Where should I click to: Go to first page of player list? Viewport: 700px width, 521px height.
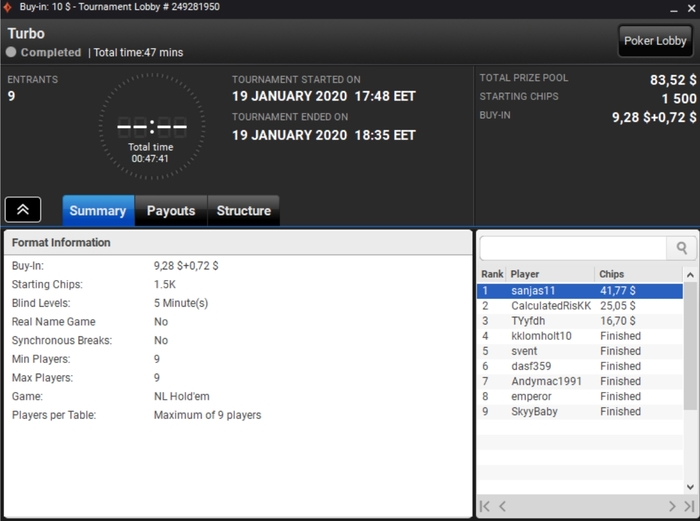pos(484,506)
